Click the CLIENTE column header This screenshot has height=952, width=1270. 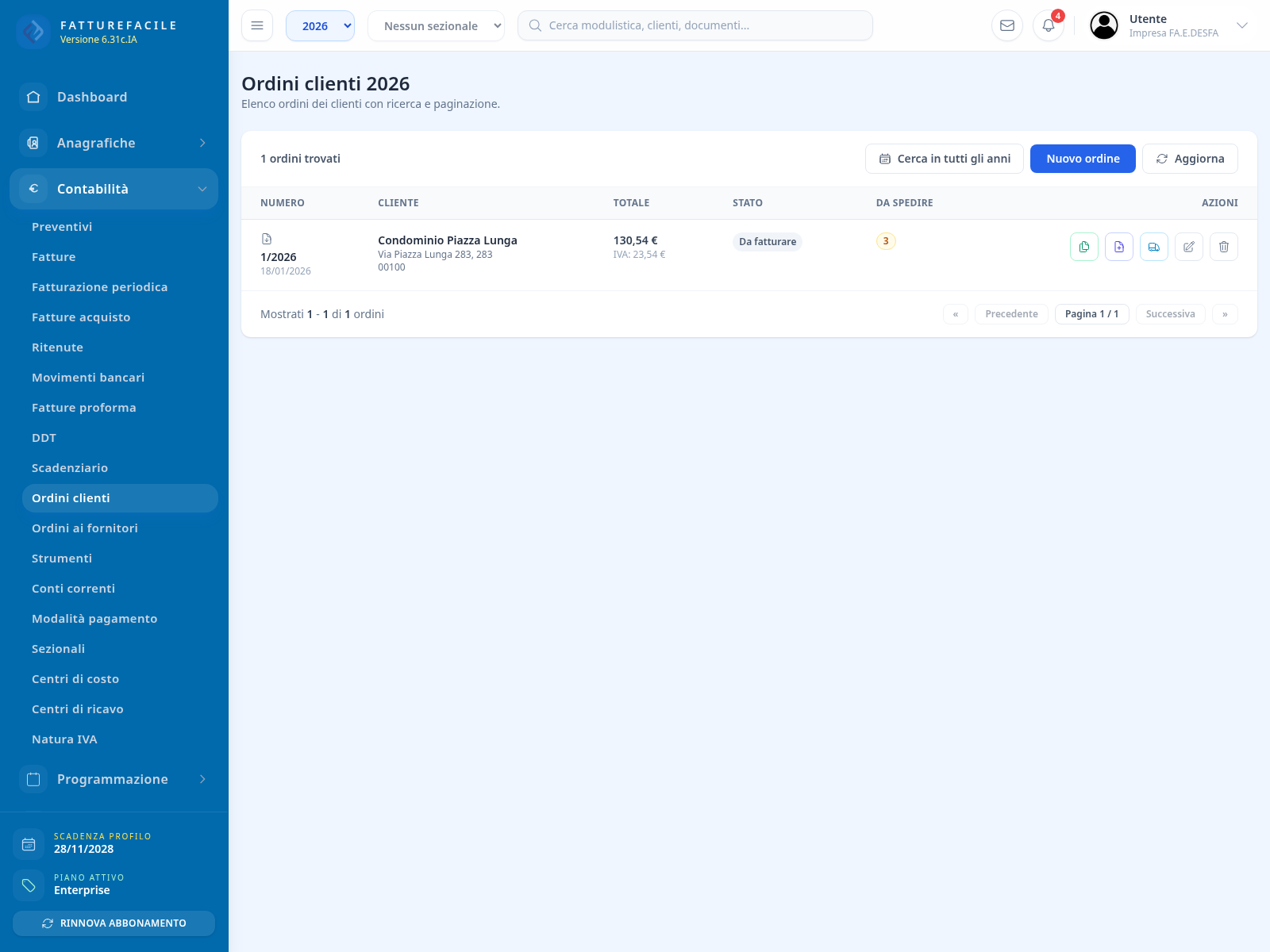pos(398,203)
